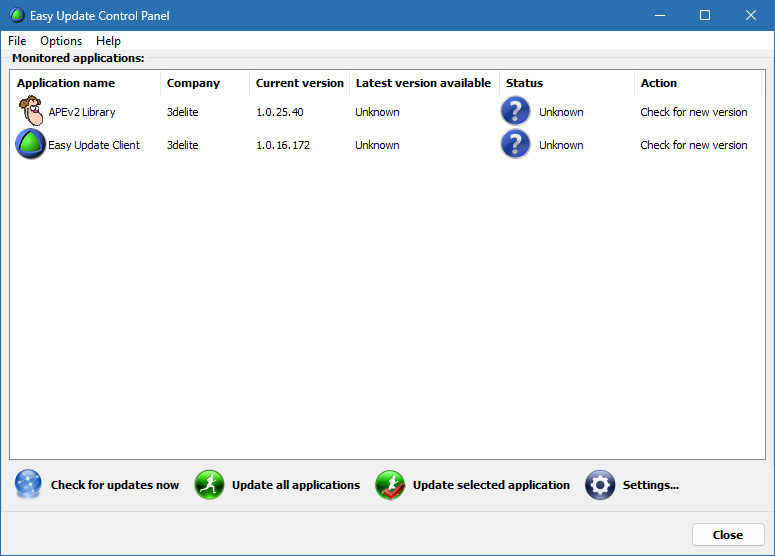The height and width of the screenshot is (556, 775).
Task: Select the APEv2 Library name
Action: click(x=82, y=112)
